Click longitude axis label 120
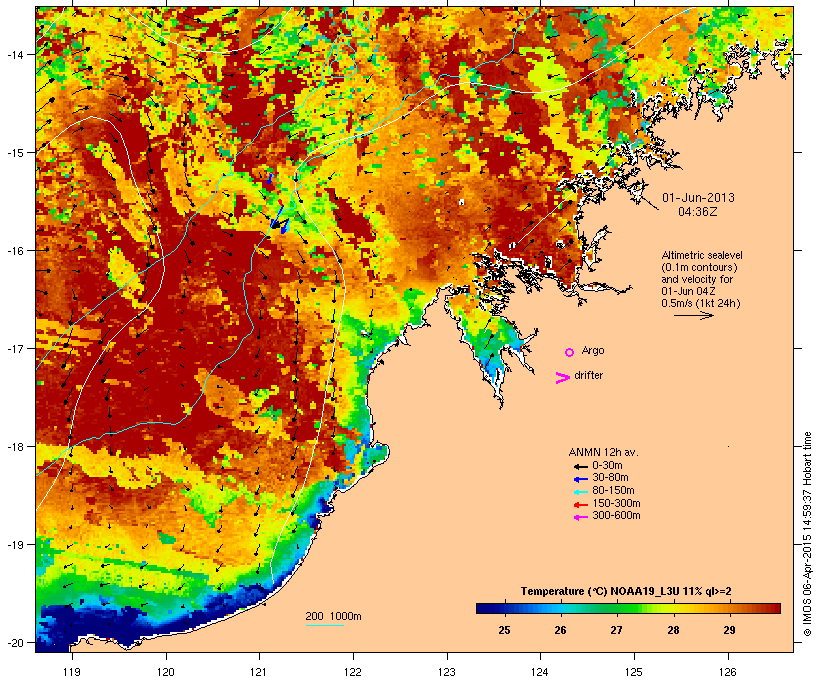Image resolution: width=820 pixels, height=680 pixels. (166, 672)
